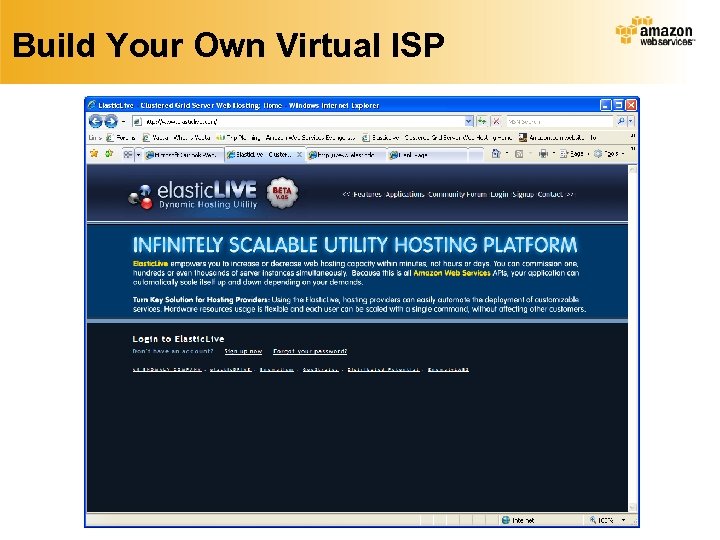Go forward with the browser Forward arrow
720x540 pixels.
(x=111, y=121)
